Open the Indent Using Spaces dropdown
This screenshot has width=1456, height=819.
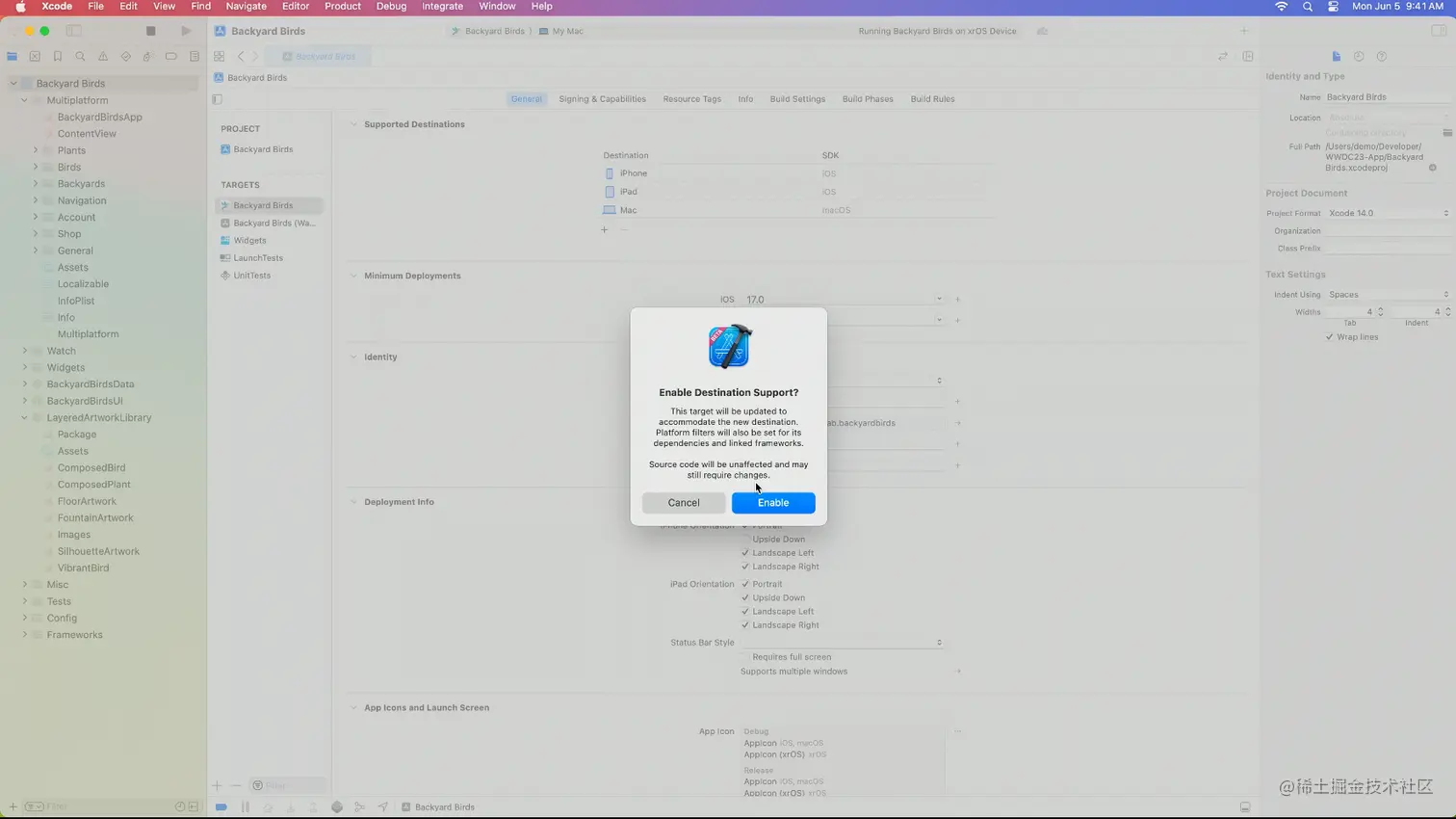1388,295
